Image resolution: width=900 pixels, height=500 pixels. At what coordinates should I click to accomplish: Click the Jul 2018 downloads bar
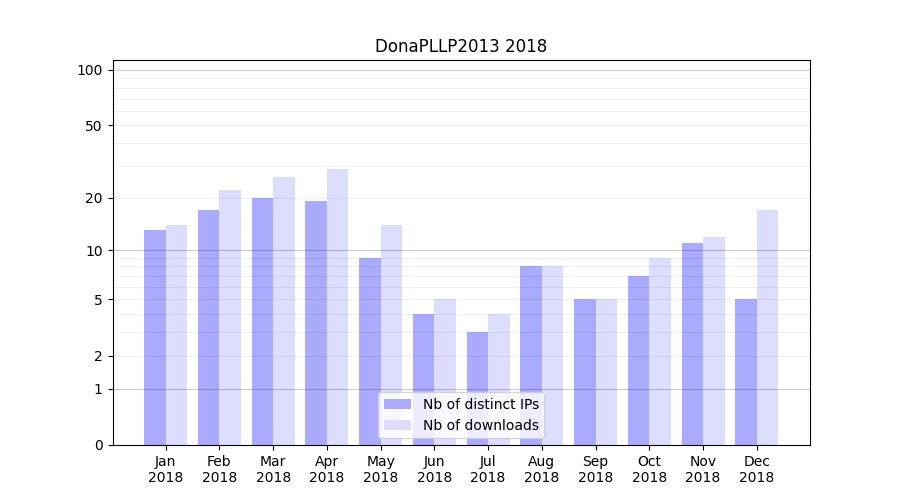[499, 379]
